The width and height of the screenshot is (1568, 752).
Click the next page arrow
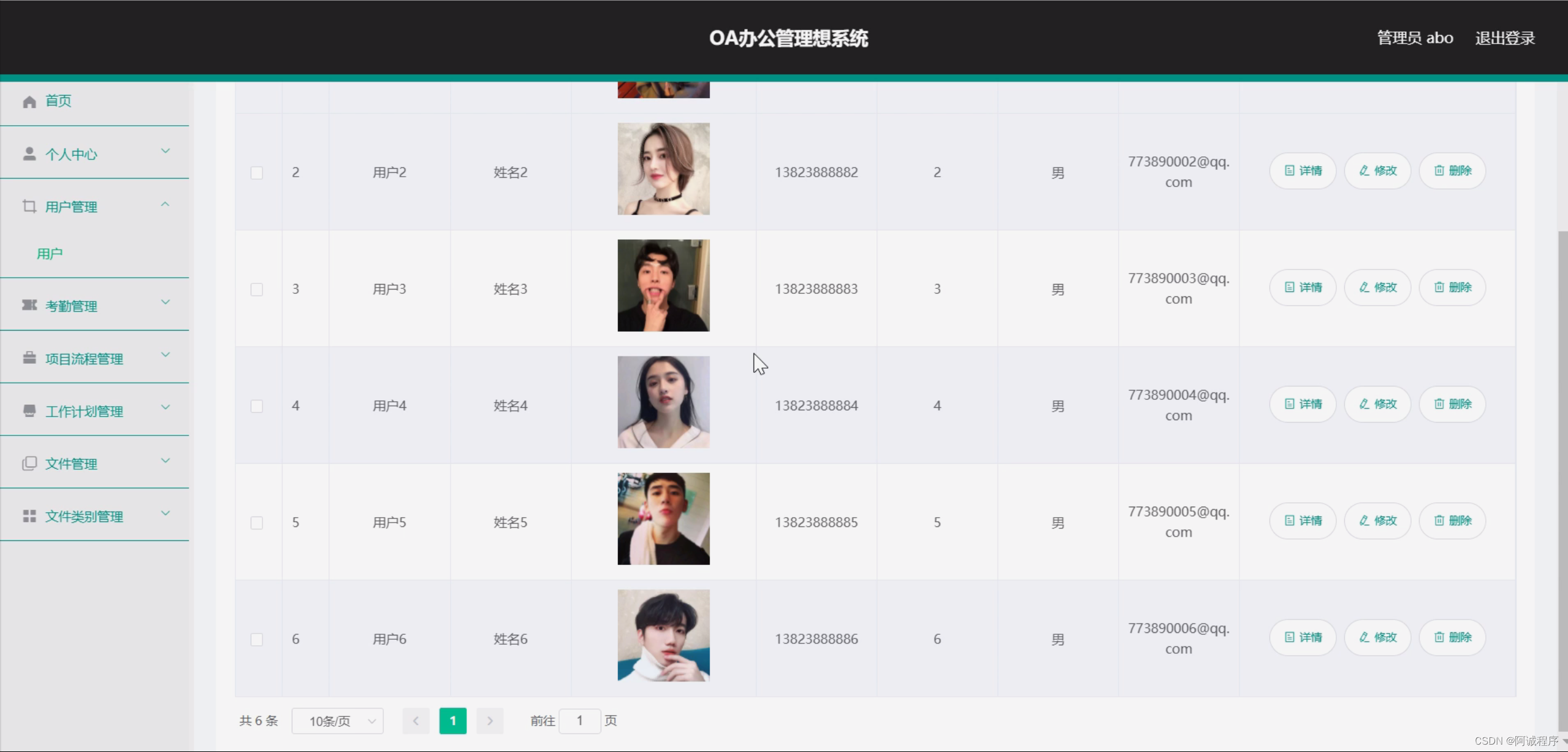tap(489, 721)
